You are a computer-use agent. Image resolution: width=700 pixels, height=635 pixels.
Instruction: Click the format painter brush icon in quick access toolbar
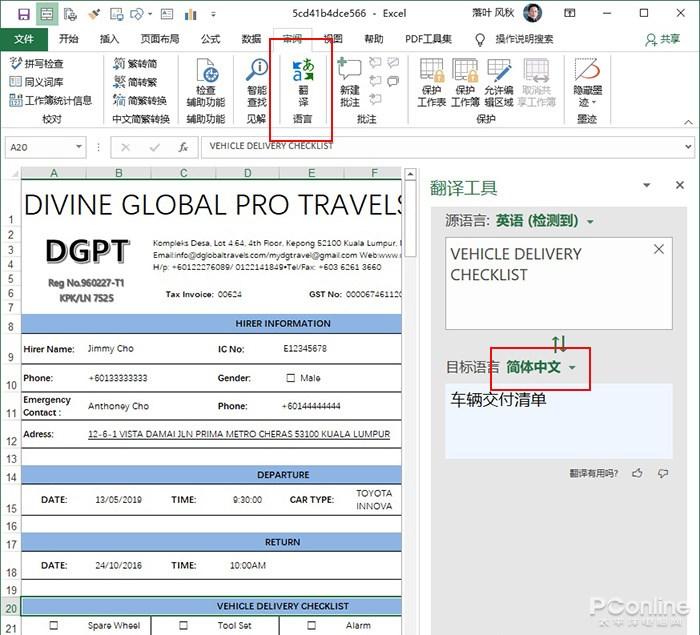94,14
